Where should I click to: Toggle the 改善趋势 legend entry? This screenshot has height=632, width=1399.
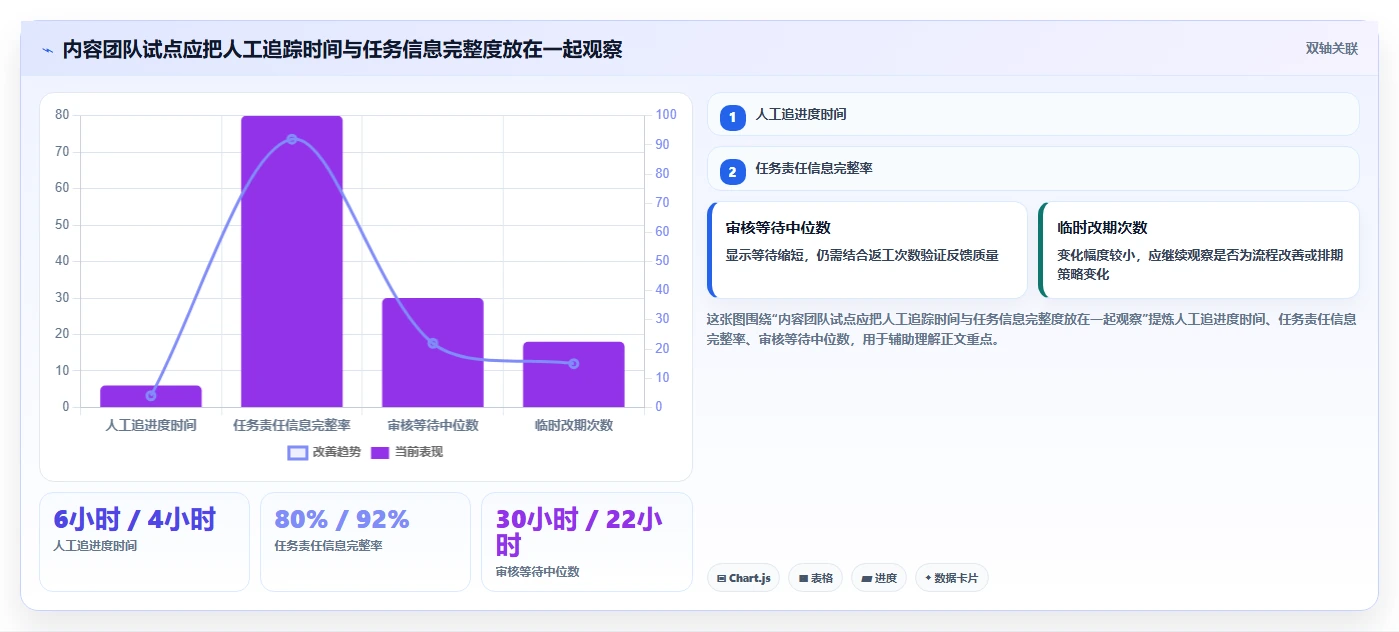pos(324,452)
